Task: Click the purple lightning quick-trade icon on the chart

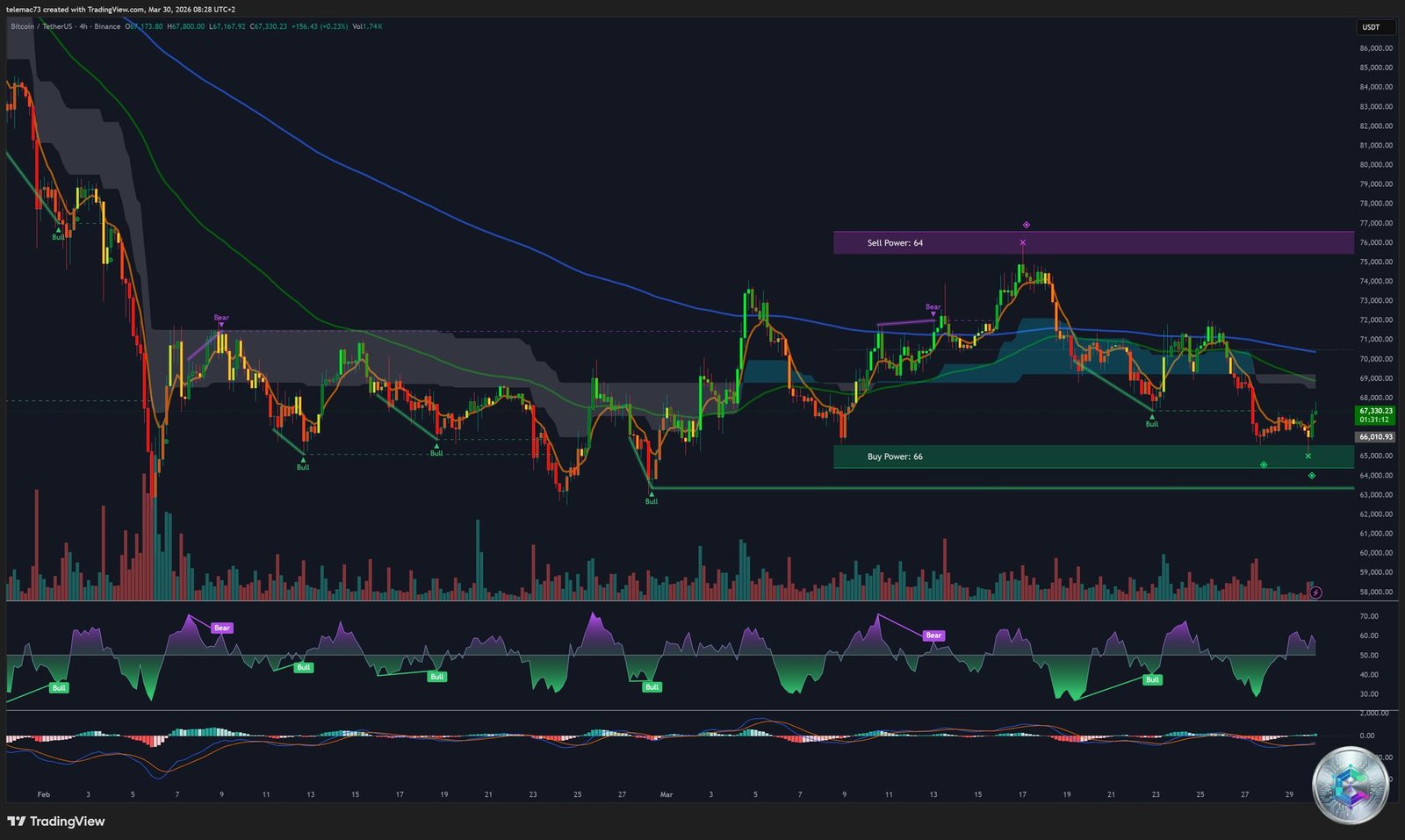Action: [x=1315, y=592]
